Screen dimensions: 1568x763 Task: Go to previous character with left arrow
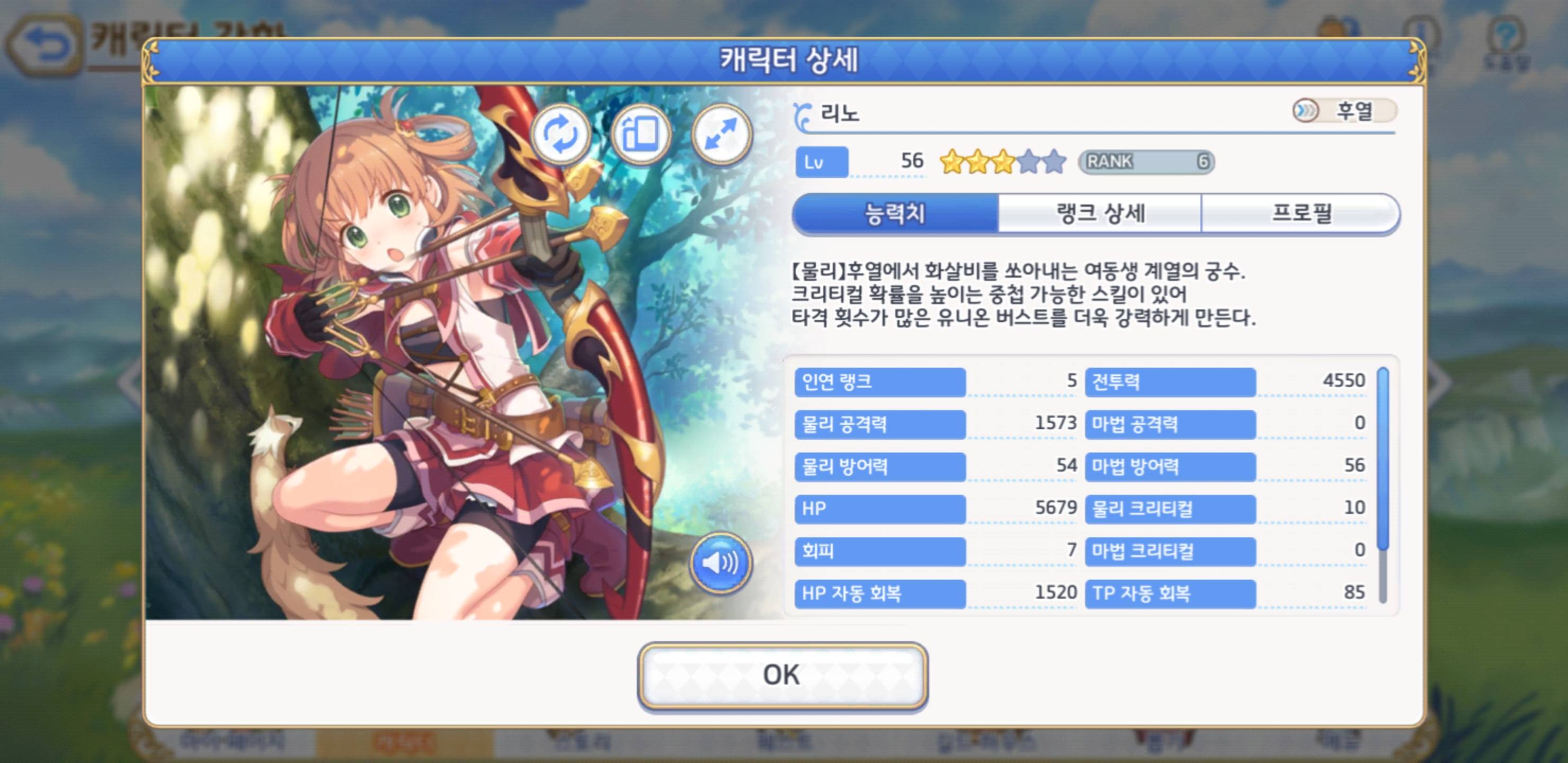coord(130,382)
